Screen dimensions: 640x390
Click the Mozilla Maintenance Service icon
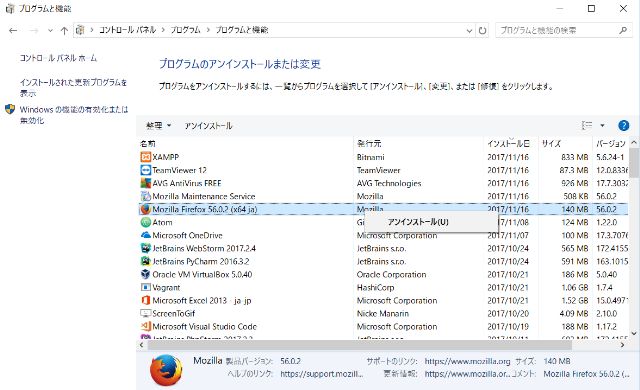(146, 196)
